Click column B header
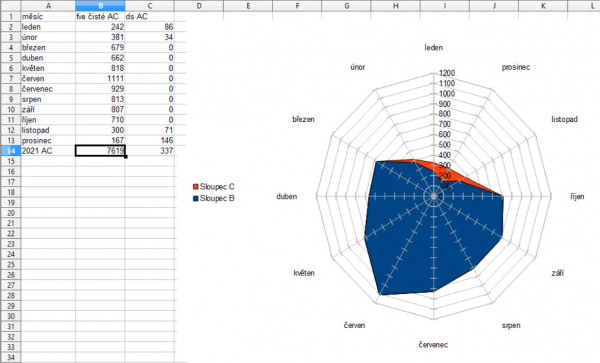Viewport: 600px width, 363px height. point(100,6)
